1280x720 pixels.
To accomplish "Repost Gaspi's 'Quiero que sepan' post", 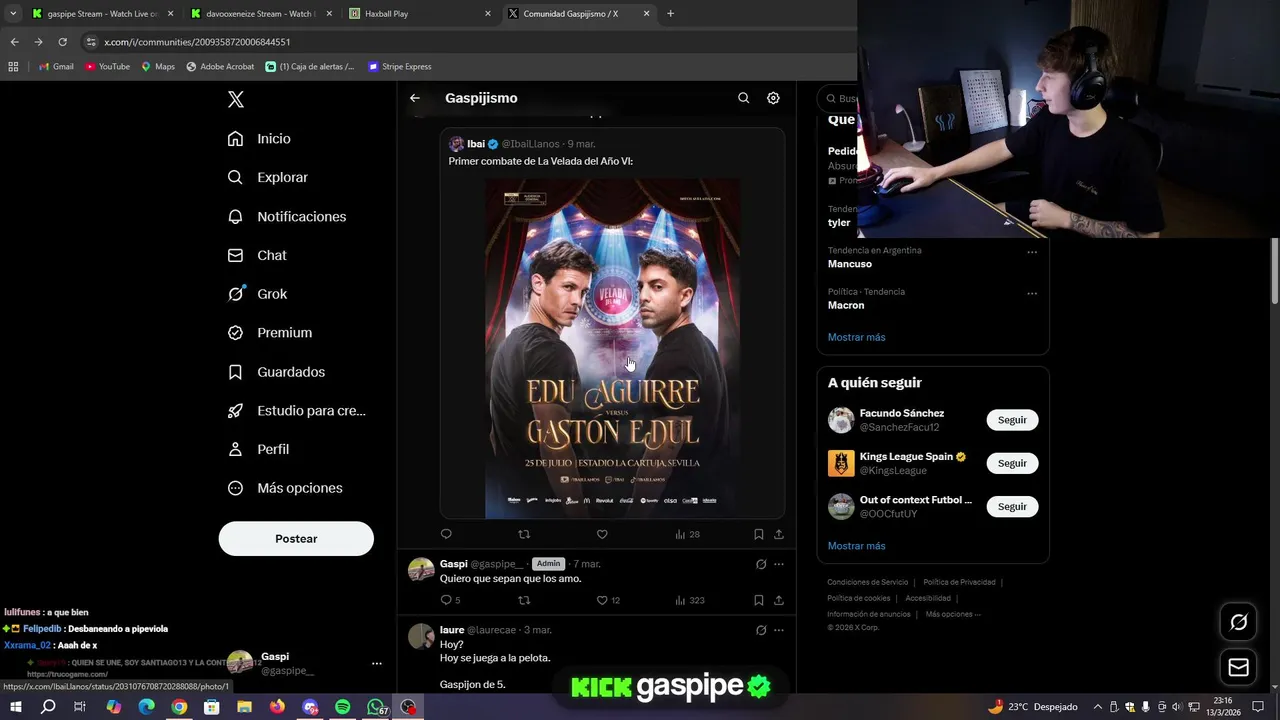I will 523,600.
